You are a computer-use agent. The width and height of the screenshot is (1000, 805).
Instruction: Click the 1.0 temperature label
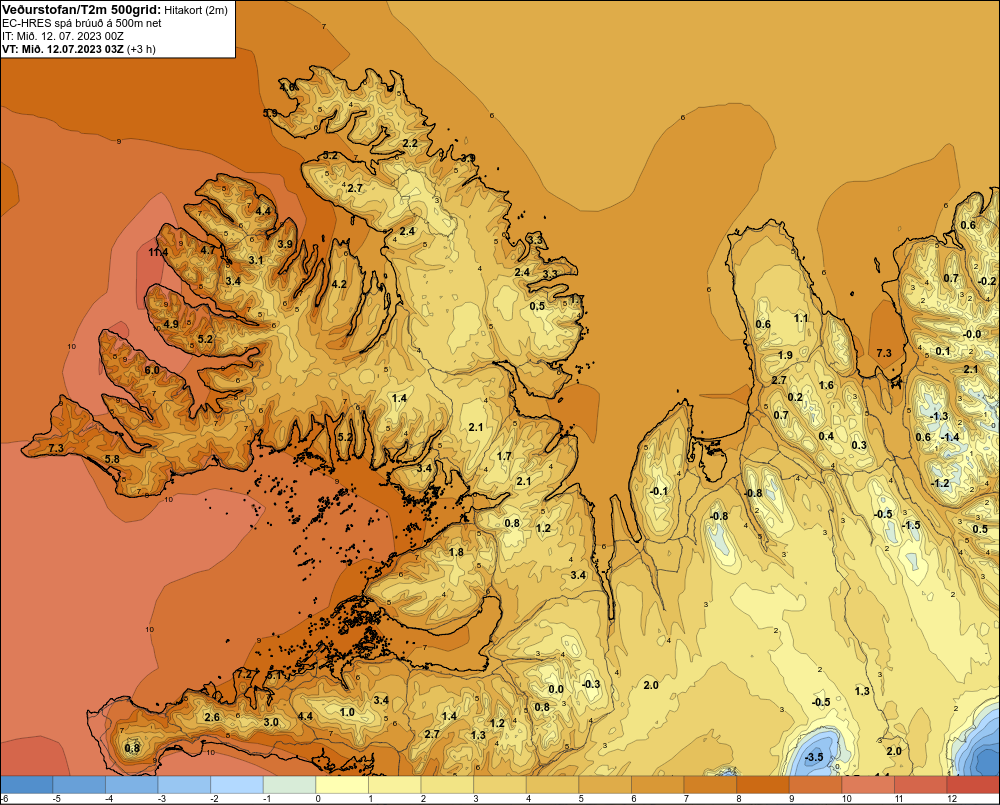click(x=347, y=712)
